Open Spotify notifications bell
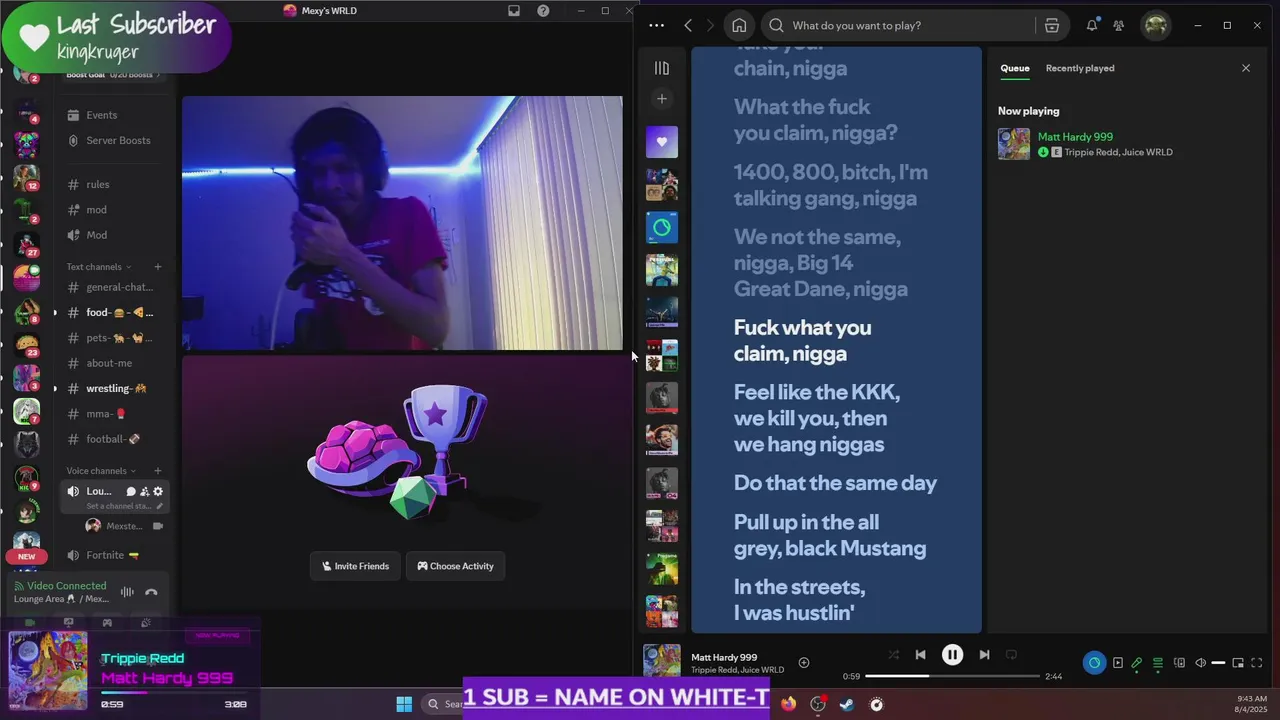This screenshot has height=720, width=1280. 1092,25
